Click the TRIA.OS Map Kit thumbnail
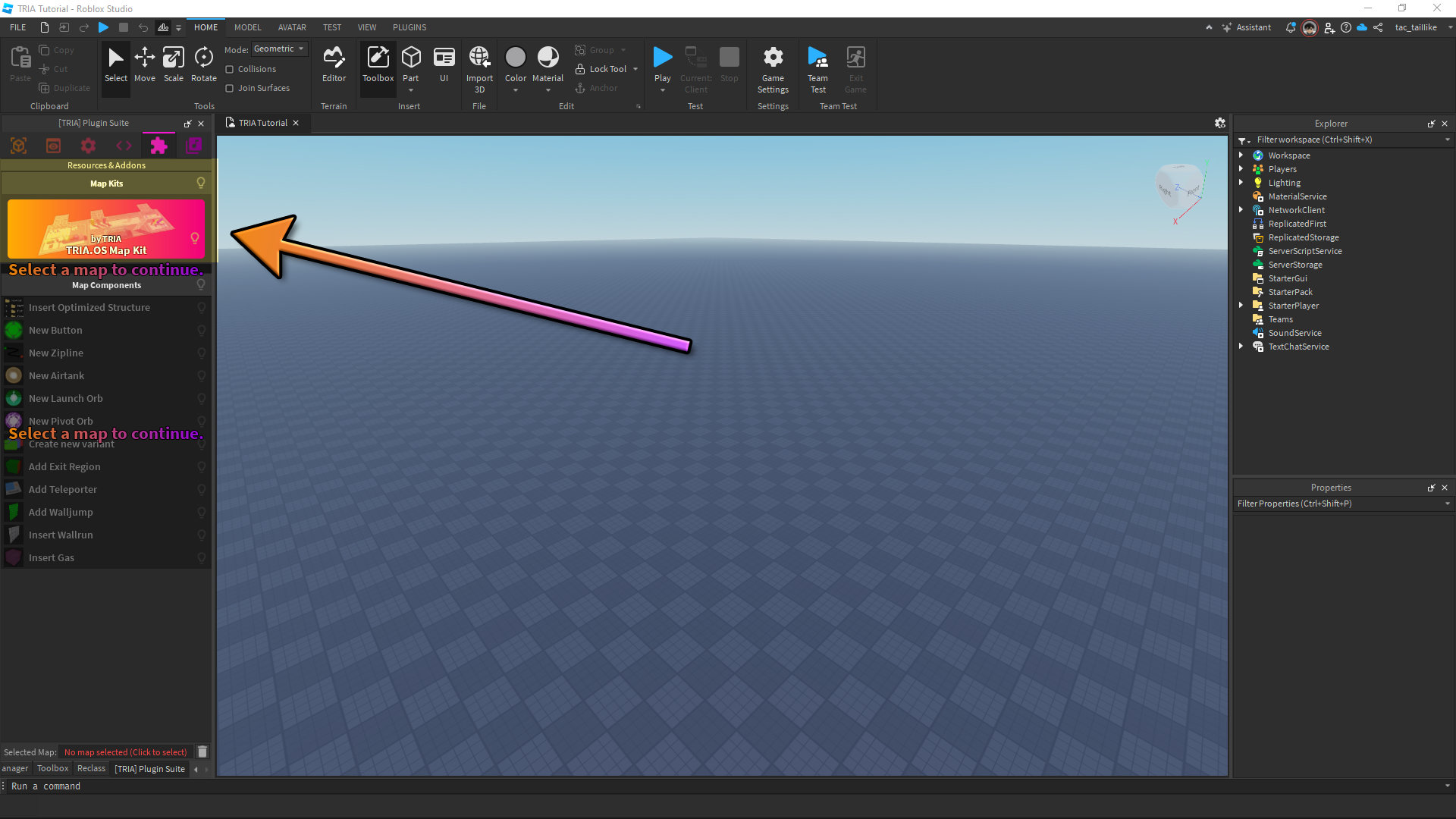Screen dimensions: 1456x819 coord(105,228)
